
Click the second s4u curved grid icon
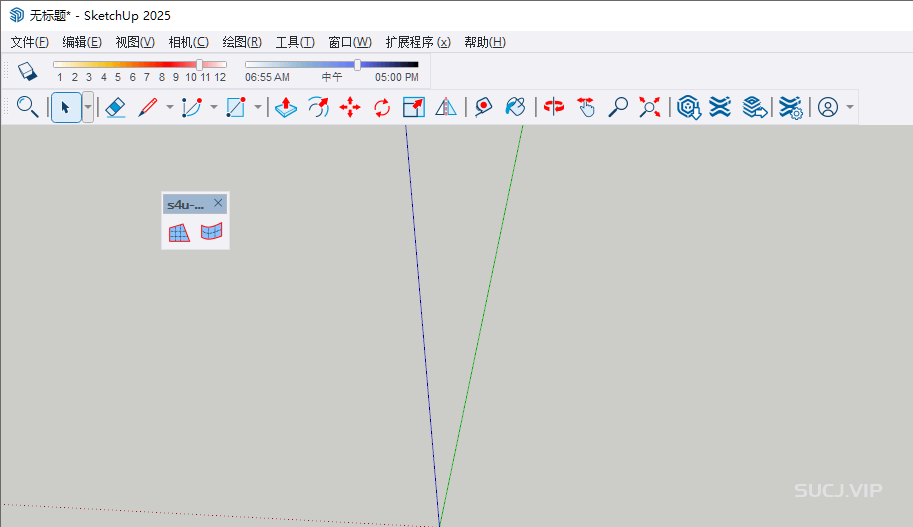[x=211, y=232]
